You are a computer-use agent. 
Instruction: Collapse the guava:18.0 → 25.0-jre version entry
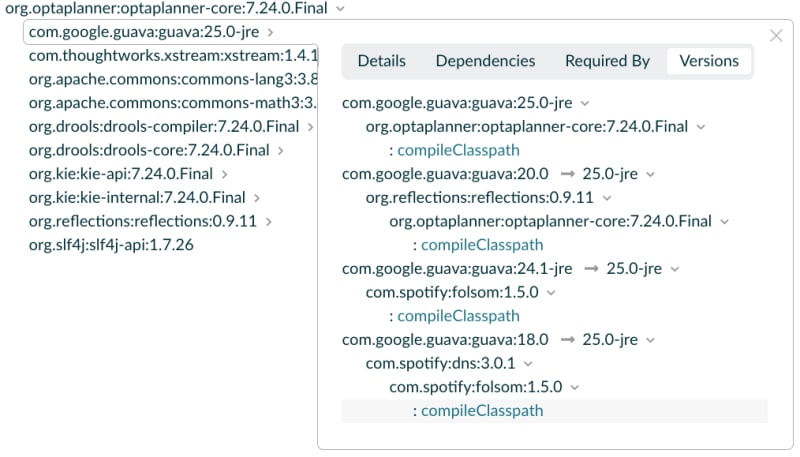pyautogui.click(x=651, y=340)
